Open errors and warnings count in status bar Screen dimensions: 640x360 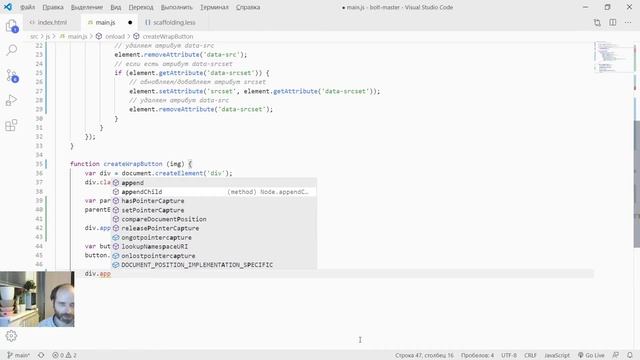pyautogui.click(x=64, y=355)
